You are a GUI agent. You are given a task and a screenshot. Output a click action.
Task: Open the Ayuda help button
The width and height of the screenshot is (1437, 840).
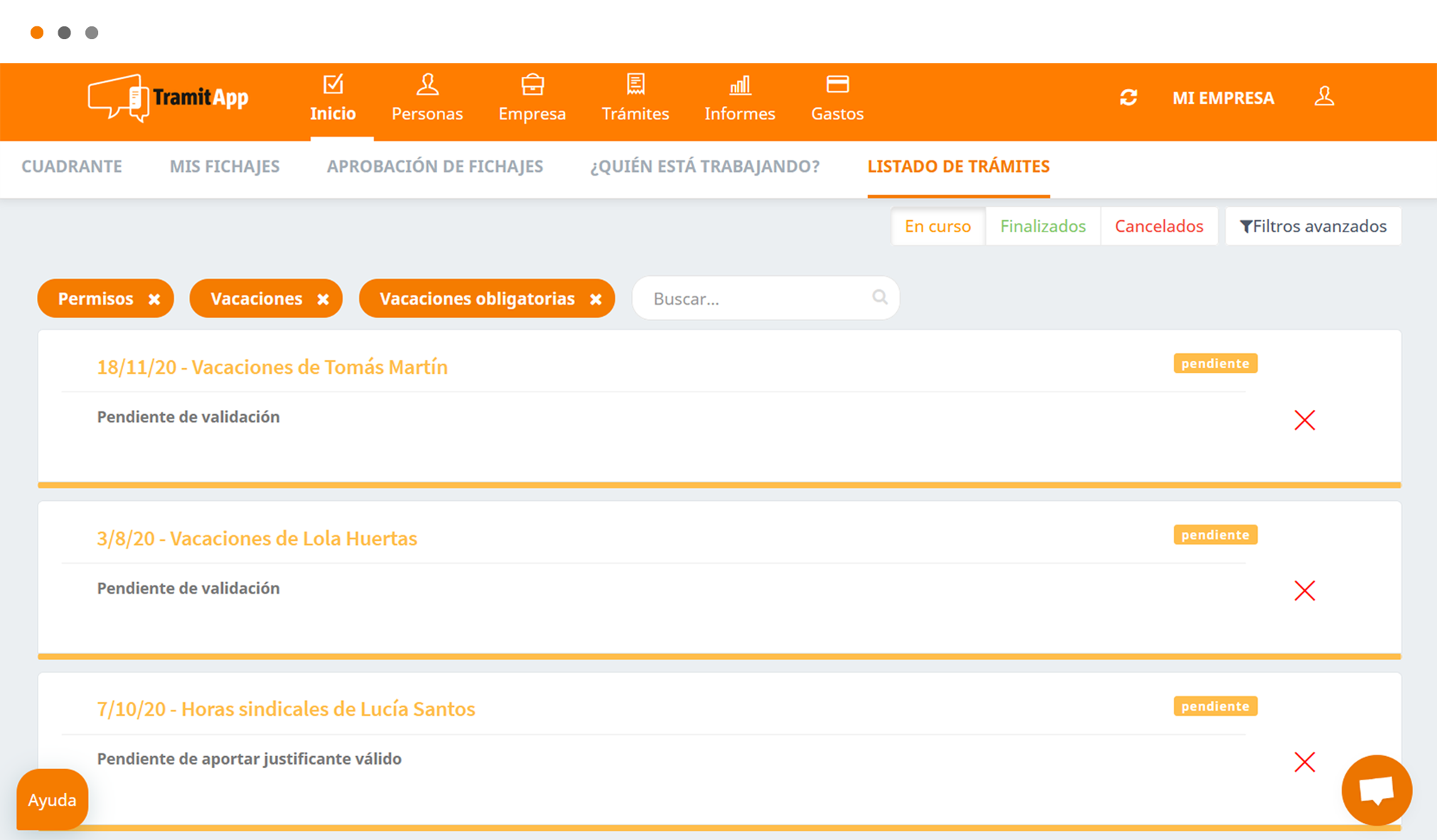coord(52,799)
